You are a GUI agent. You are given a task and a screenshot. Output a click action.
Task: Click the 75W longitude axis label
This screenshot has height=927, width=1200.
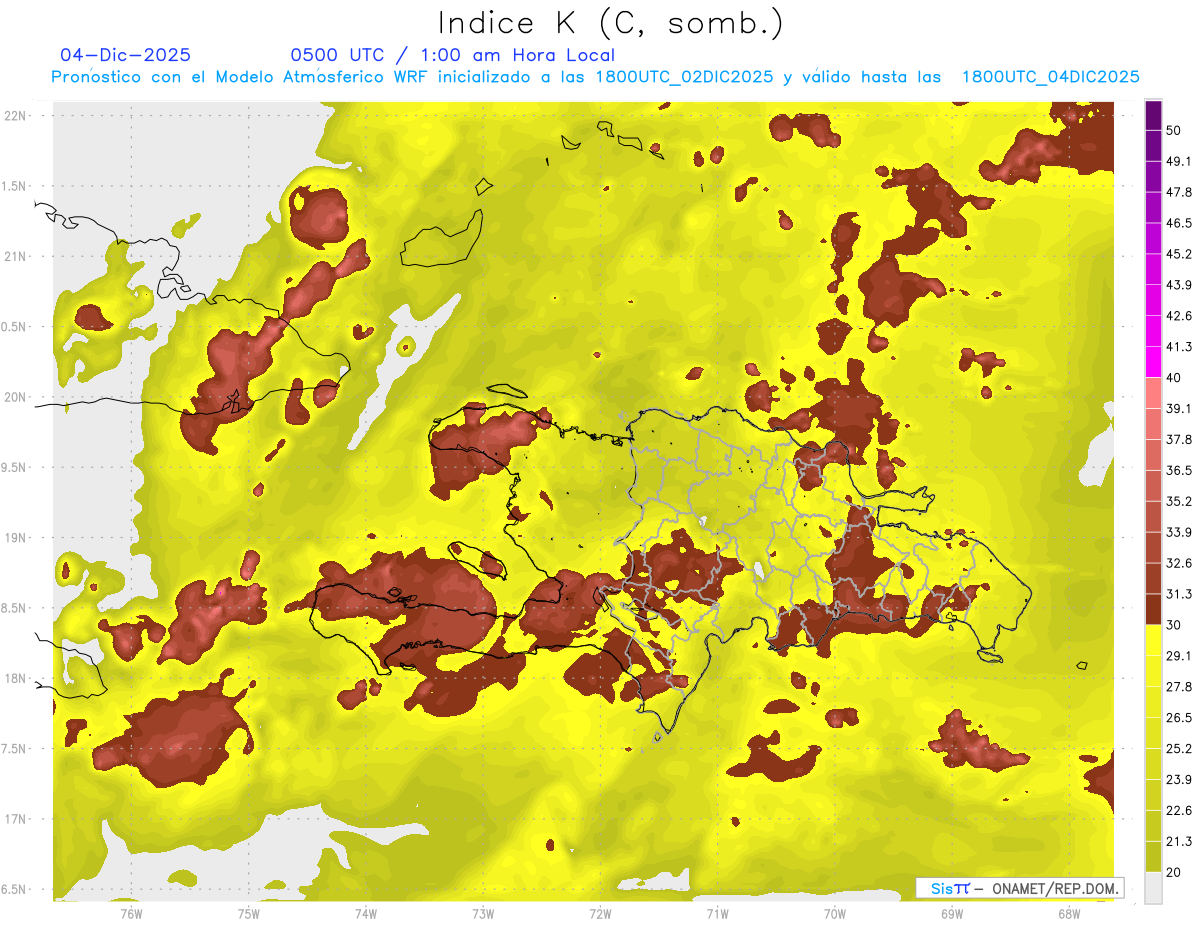click(x=248, y=913)
